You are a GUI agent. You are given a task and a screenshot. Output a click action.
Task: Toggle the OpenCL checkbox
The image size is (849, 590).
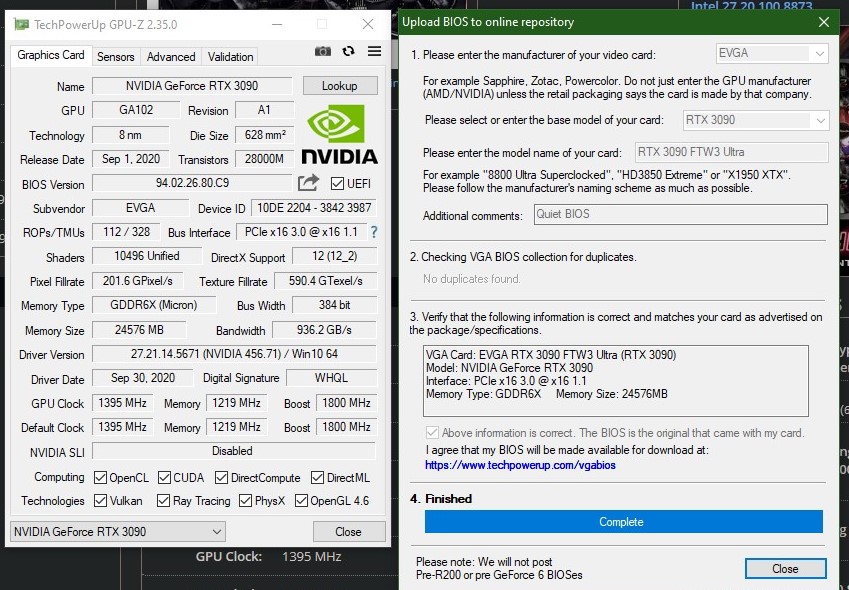pos(100,477)
